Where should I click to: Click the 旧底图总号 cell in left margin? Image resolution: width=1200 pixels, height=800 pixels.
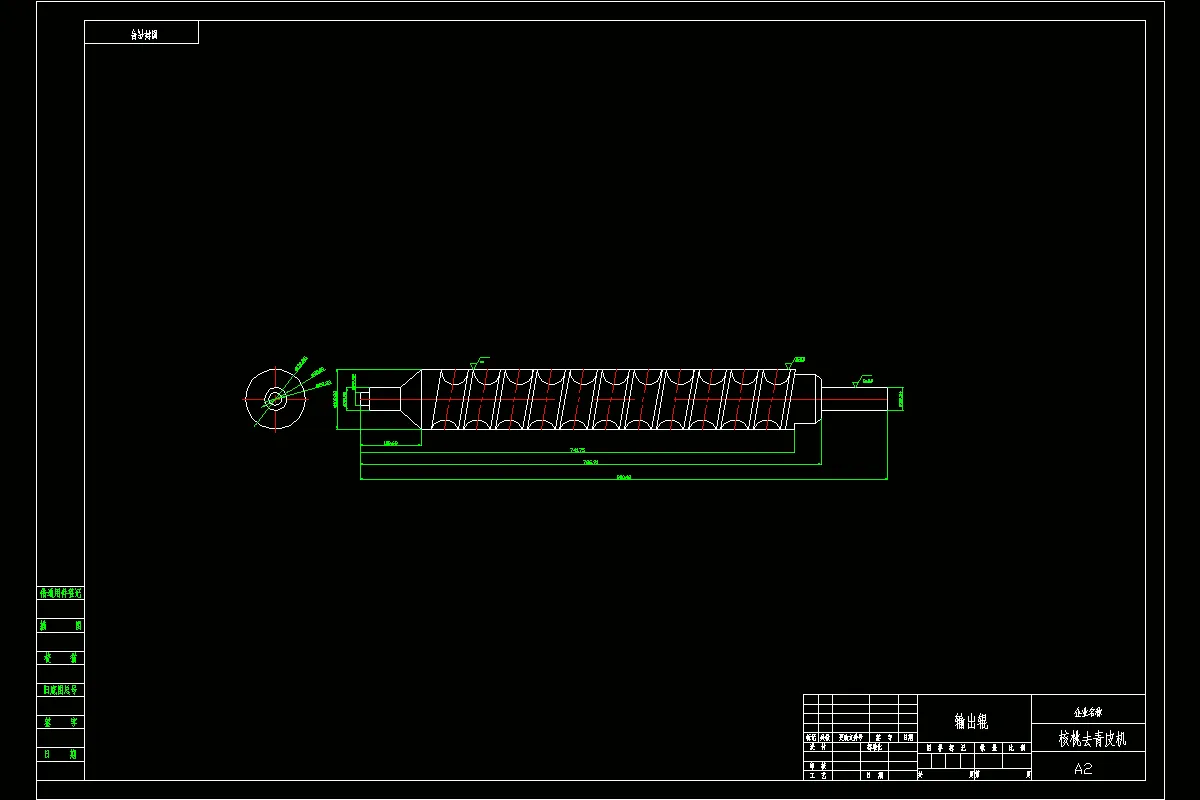[60, 690]
